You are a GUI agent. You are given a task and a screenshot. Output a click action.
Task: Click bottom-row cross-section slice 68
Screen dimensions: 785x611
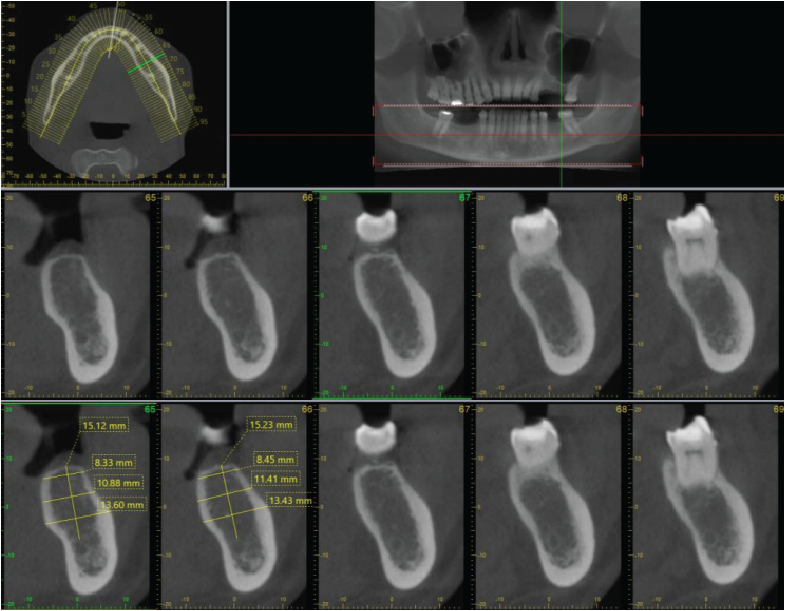(550, 505)
